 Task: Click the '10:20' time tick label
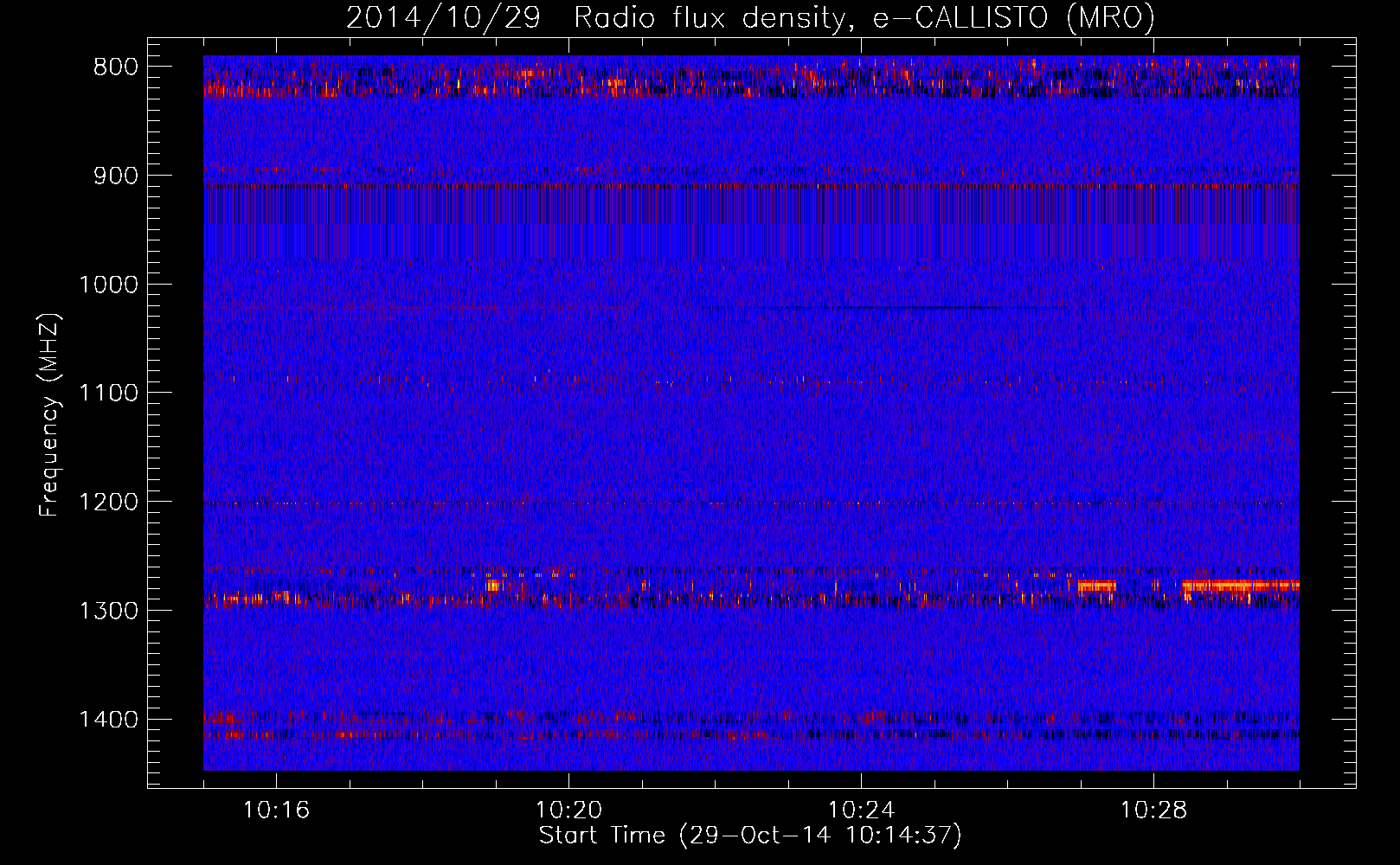point(568,811)
